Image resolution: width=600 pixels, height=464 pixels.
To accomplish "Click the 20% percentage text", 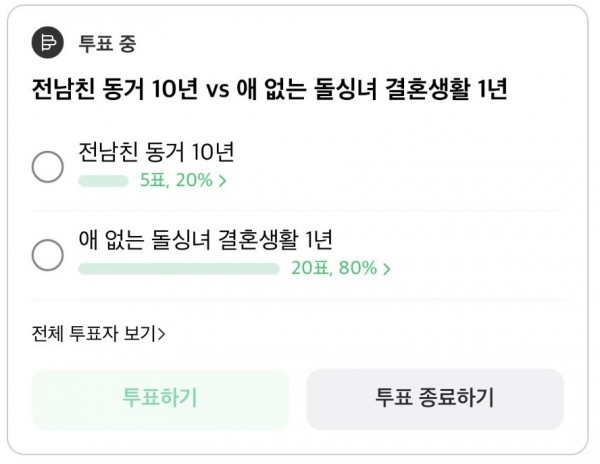I will click(194, 181).
